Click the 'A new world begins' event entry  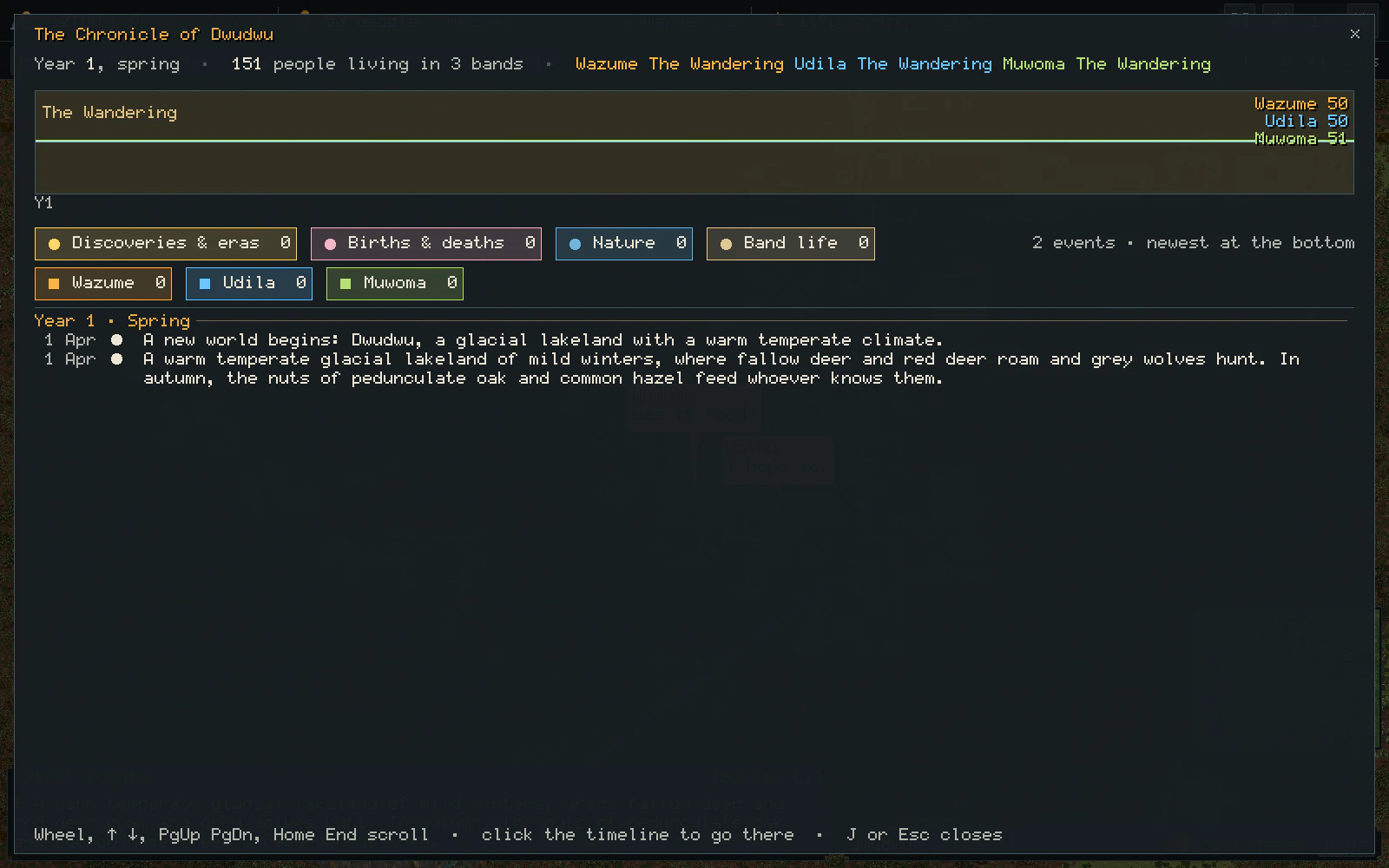click(543, 340)
